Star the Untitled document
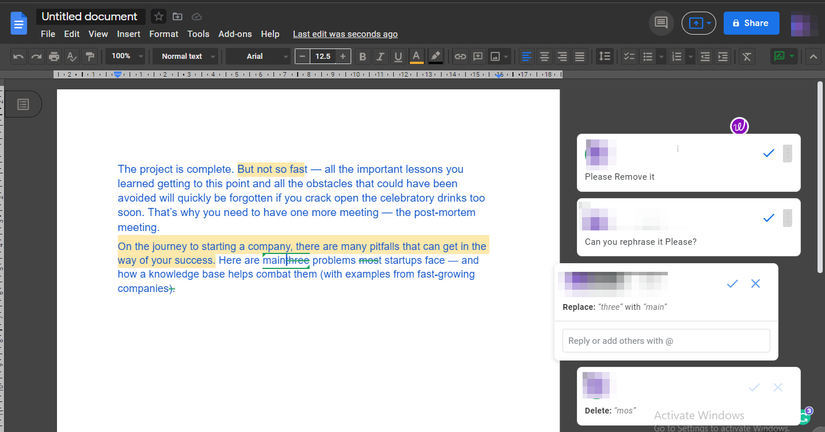The height and width of the screenshot is (432, 825). [158, 17]
